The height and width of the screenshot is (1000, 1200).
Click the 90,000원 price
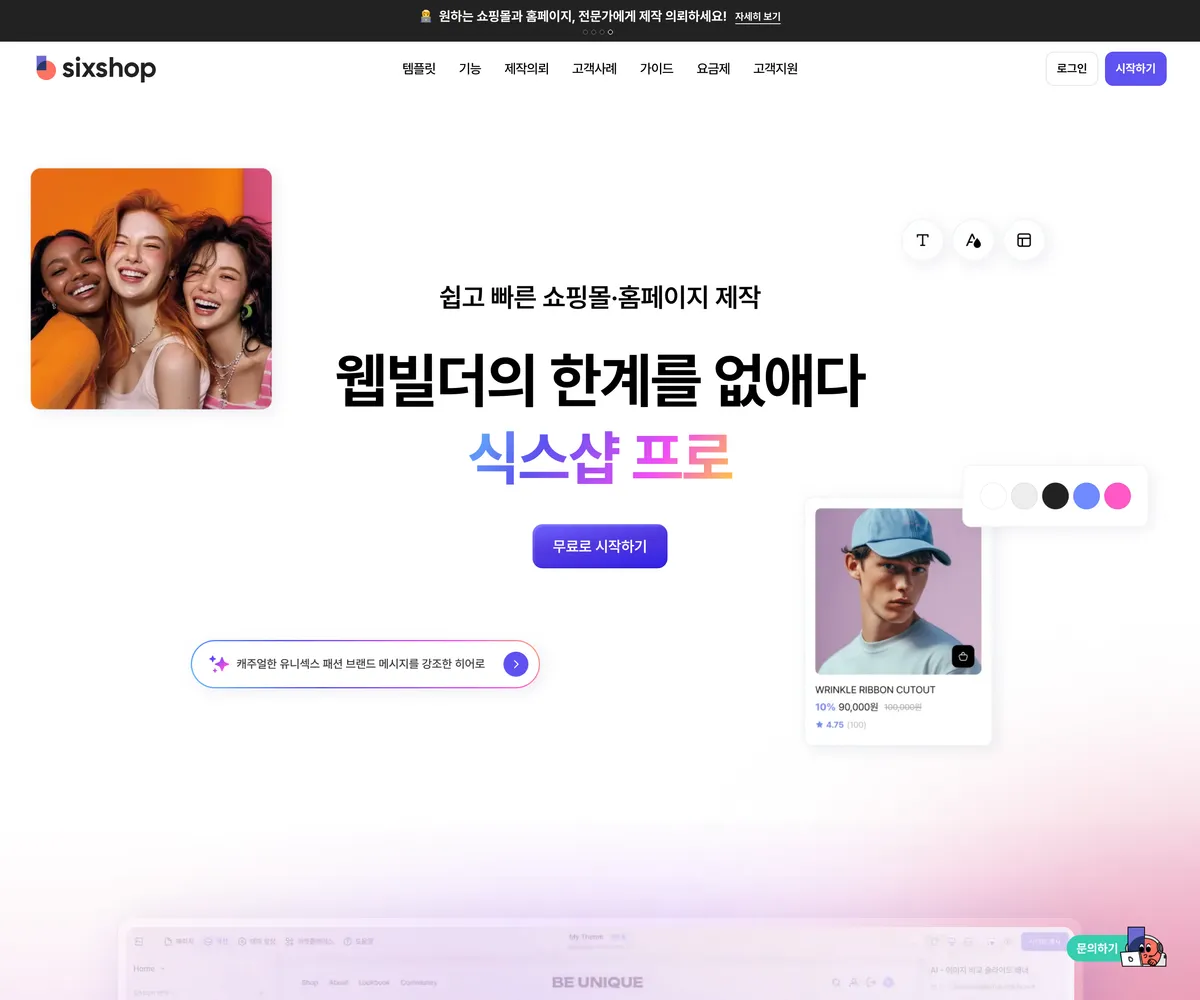[x=858, y=707]
